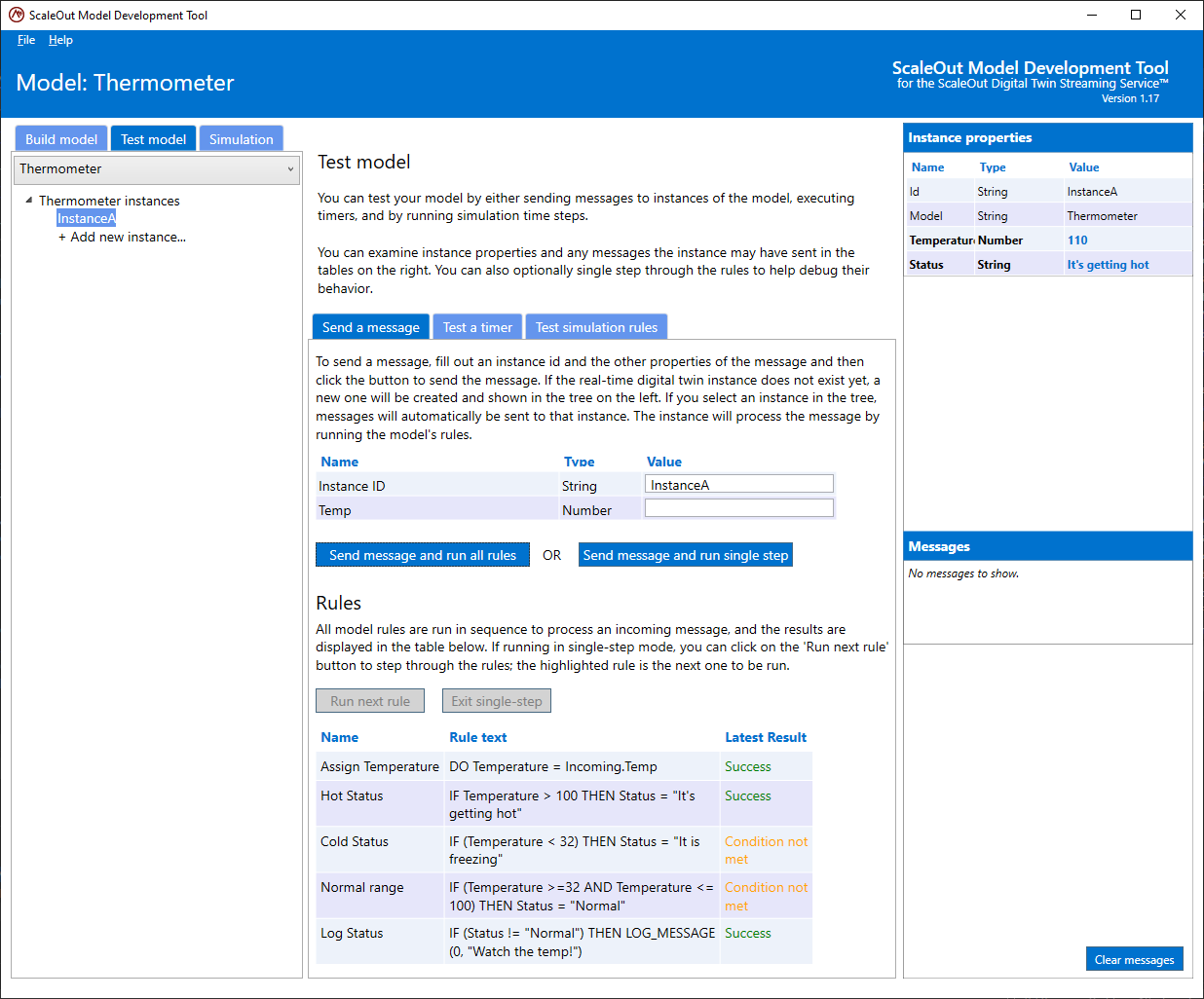Switch to the Test a timer tab

click(477, 327)
